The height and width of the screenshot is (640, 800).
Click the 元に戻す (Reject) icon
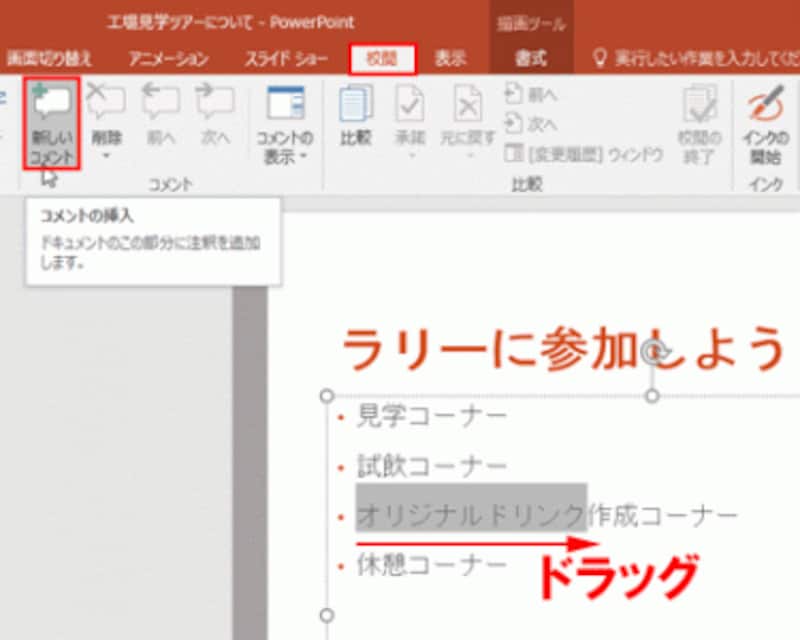click(468, 103)
